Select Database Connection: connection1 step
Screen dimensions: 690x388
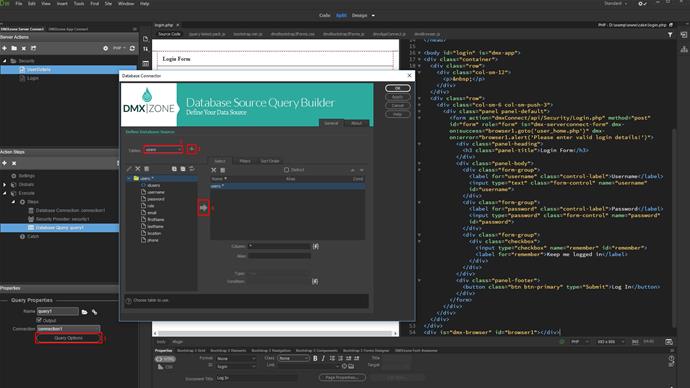click(x=70, y=211)
